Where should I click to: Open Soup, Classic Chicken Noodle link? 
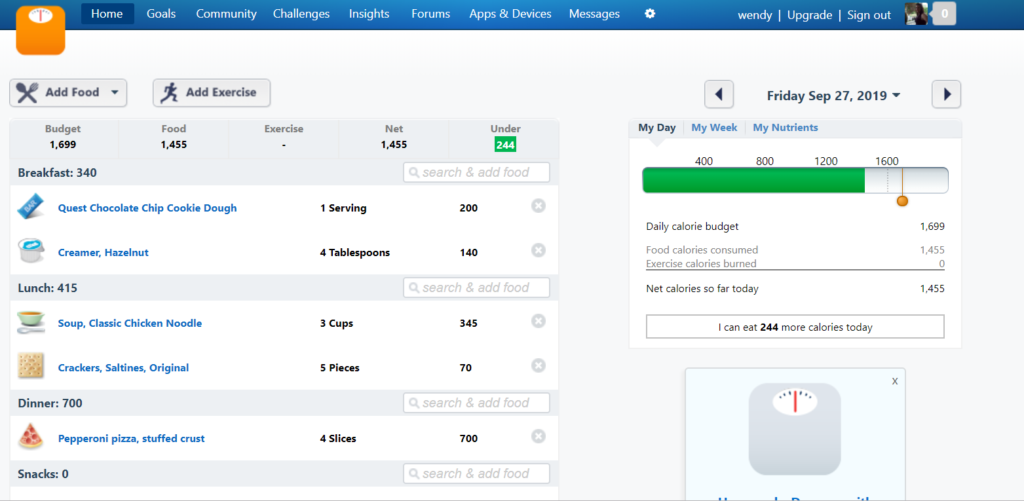pos(130,323)
